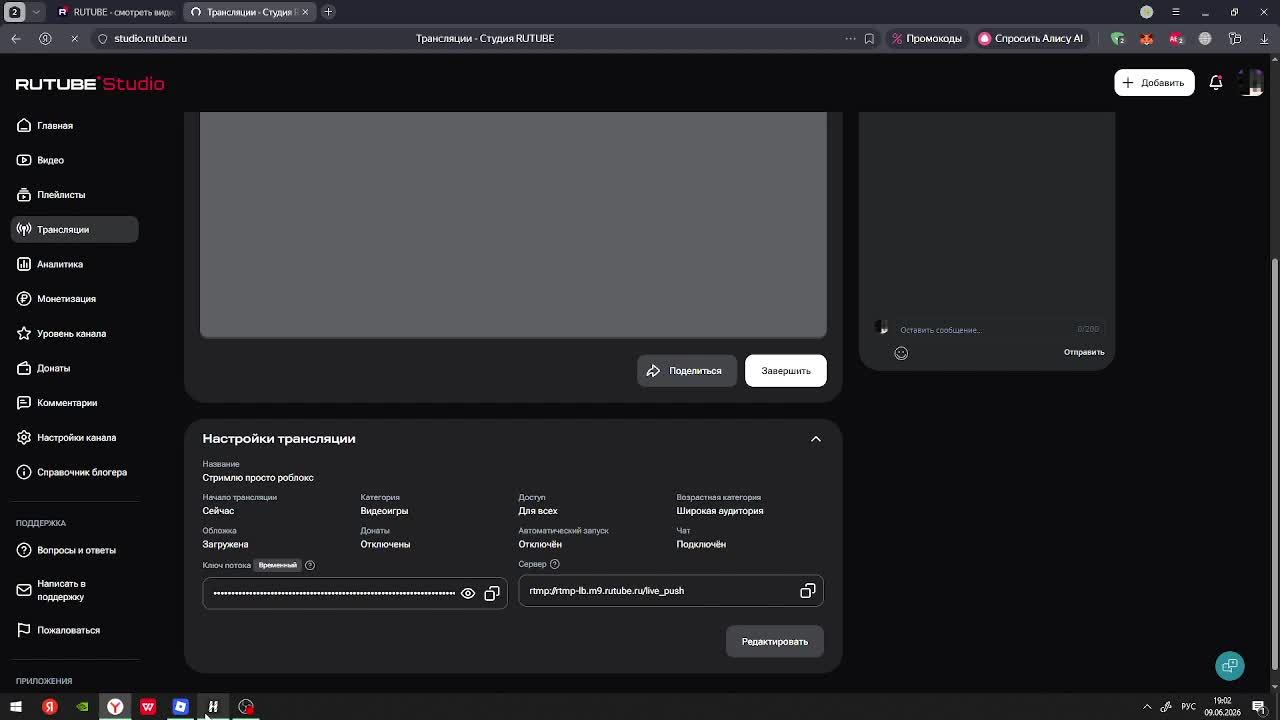Click the Вопросы и ответы question icon
The width and height of the screenshot is (1280, 720).
tap(24, 550)
